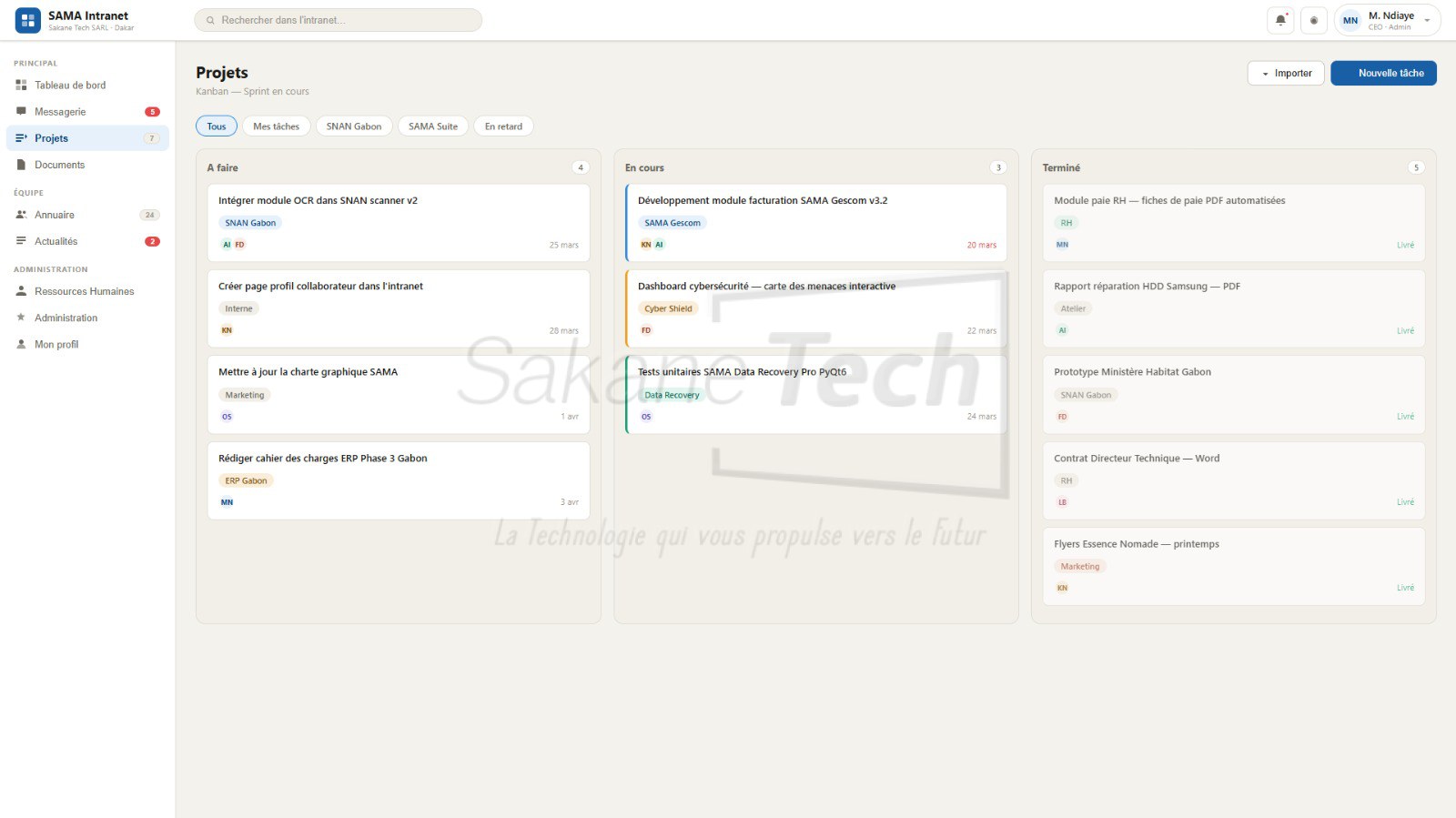The height and width of the screenshot is (818, 1456).
Task: Click the Messagerie chat icon
Action: (x=21, y=111)
